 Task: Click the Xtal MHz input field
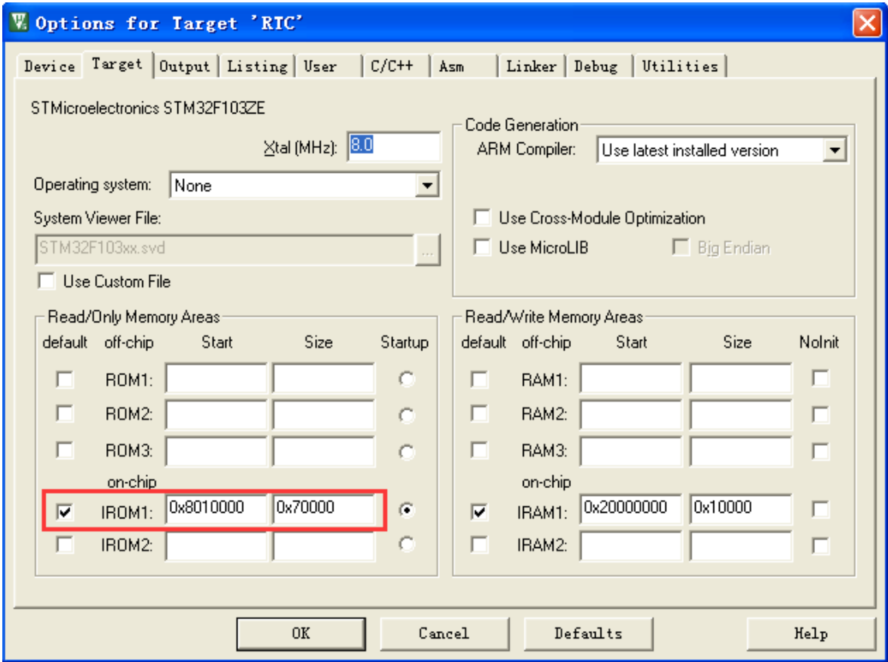tap(394, 147)
